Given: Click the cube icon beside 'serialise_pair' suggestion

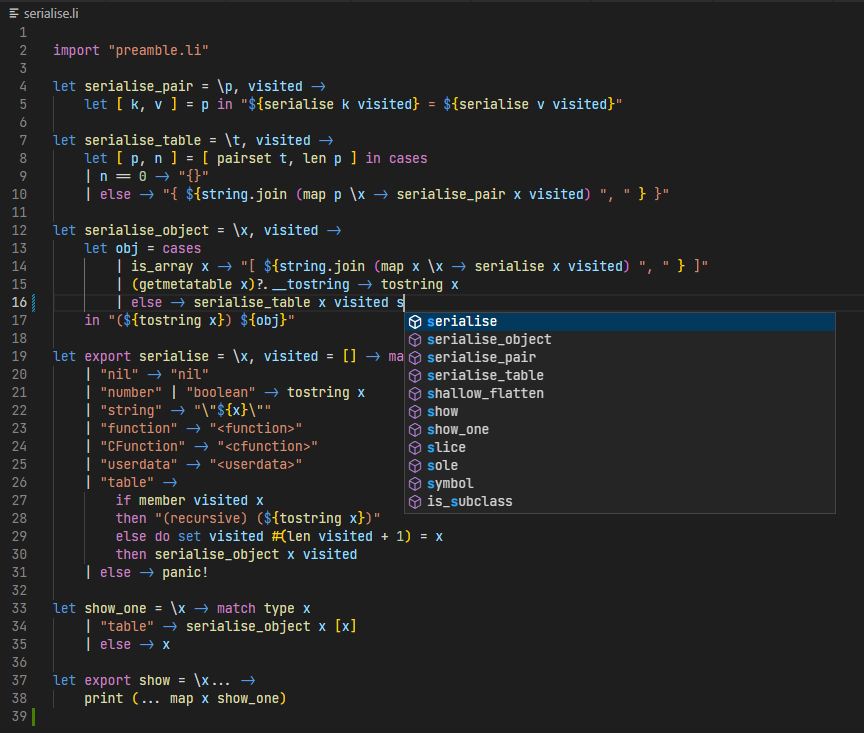Looking at the screenshot, I should click(415, 358).
